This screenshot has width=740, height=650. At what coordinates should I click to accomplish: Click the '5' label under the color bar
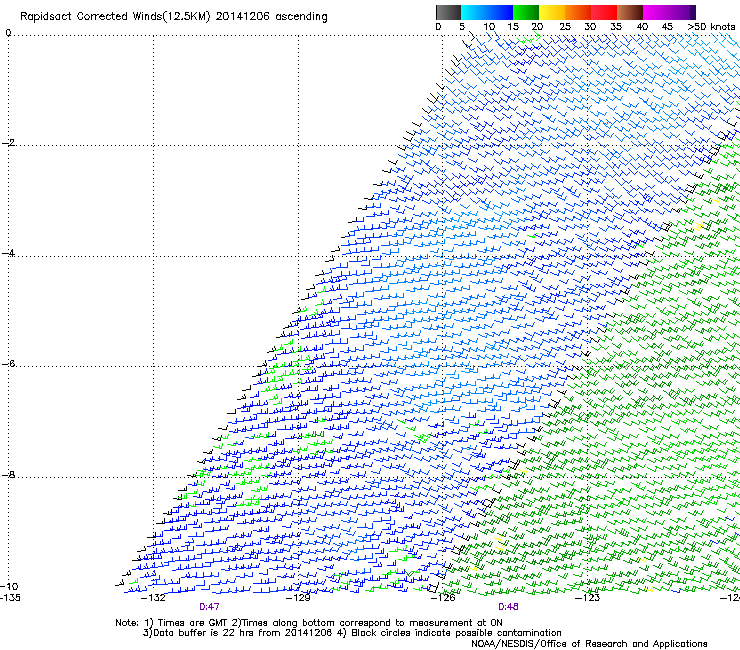(x=462, y=27)
